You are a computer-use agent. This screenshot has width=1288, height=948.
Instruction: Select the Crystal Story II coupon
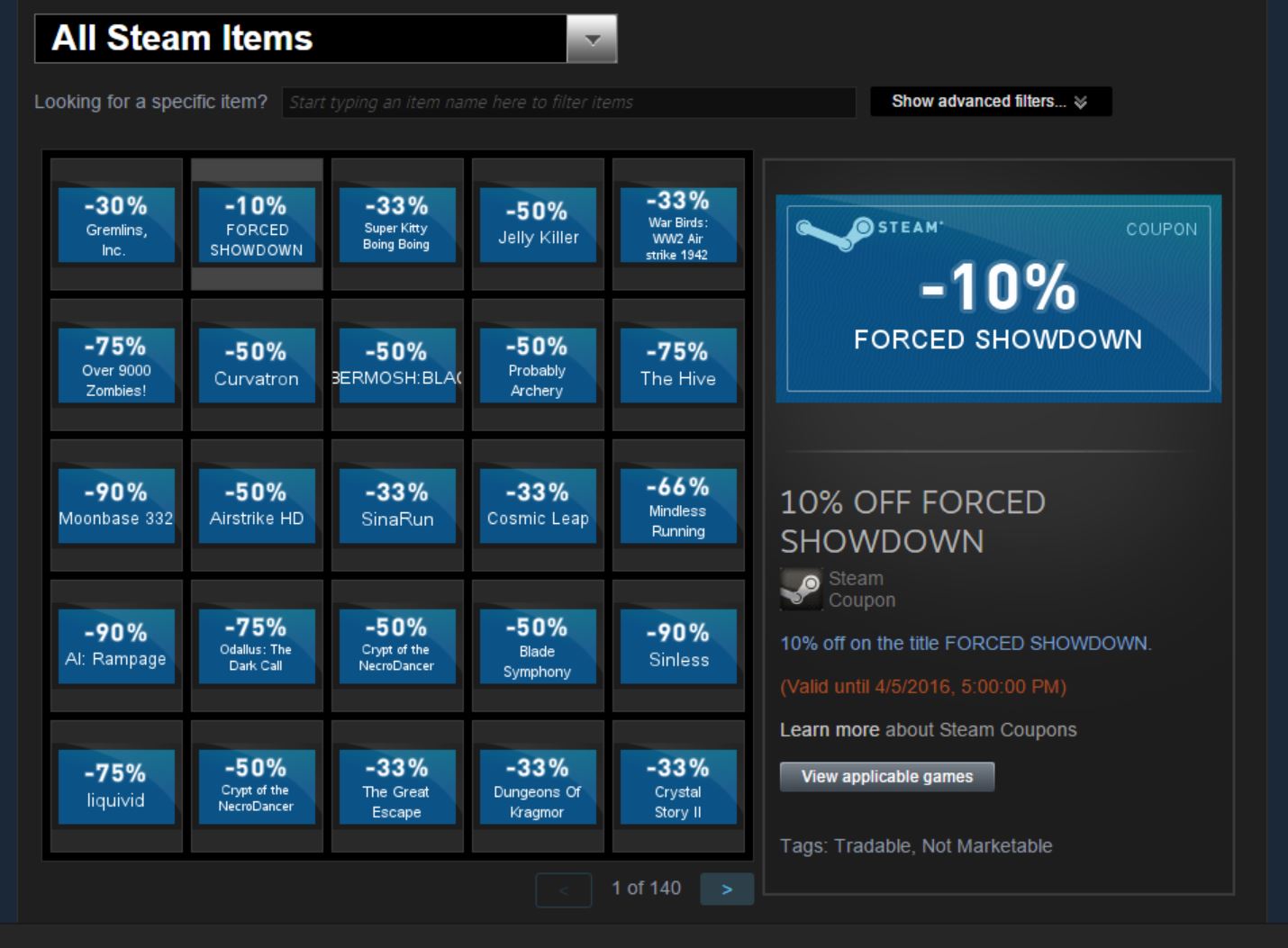678,787
